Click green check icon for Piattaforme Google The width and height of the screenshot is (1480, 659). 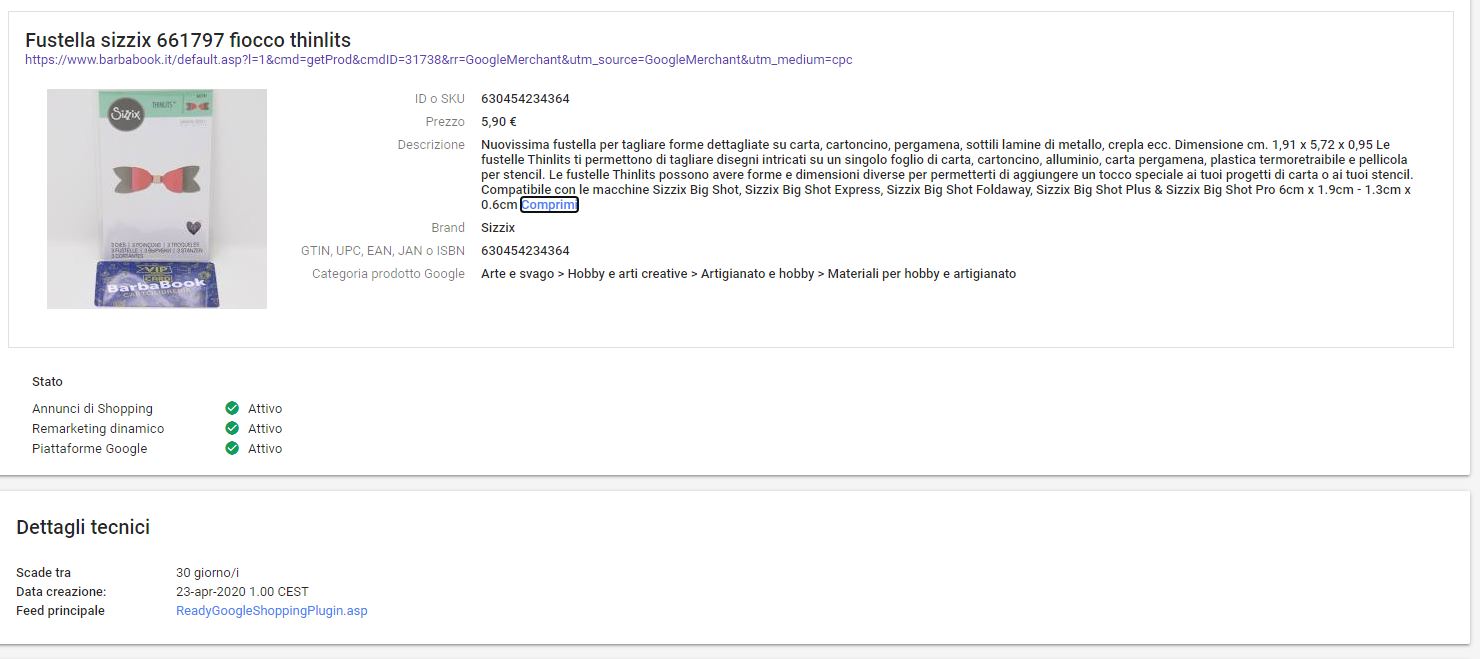tap(232, 448)
